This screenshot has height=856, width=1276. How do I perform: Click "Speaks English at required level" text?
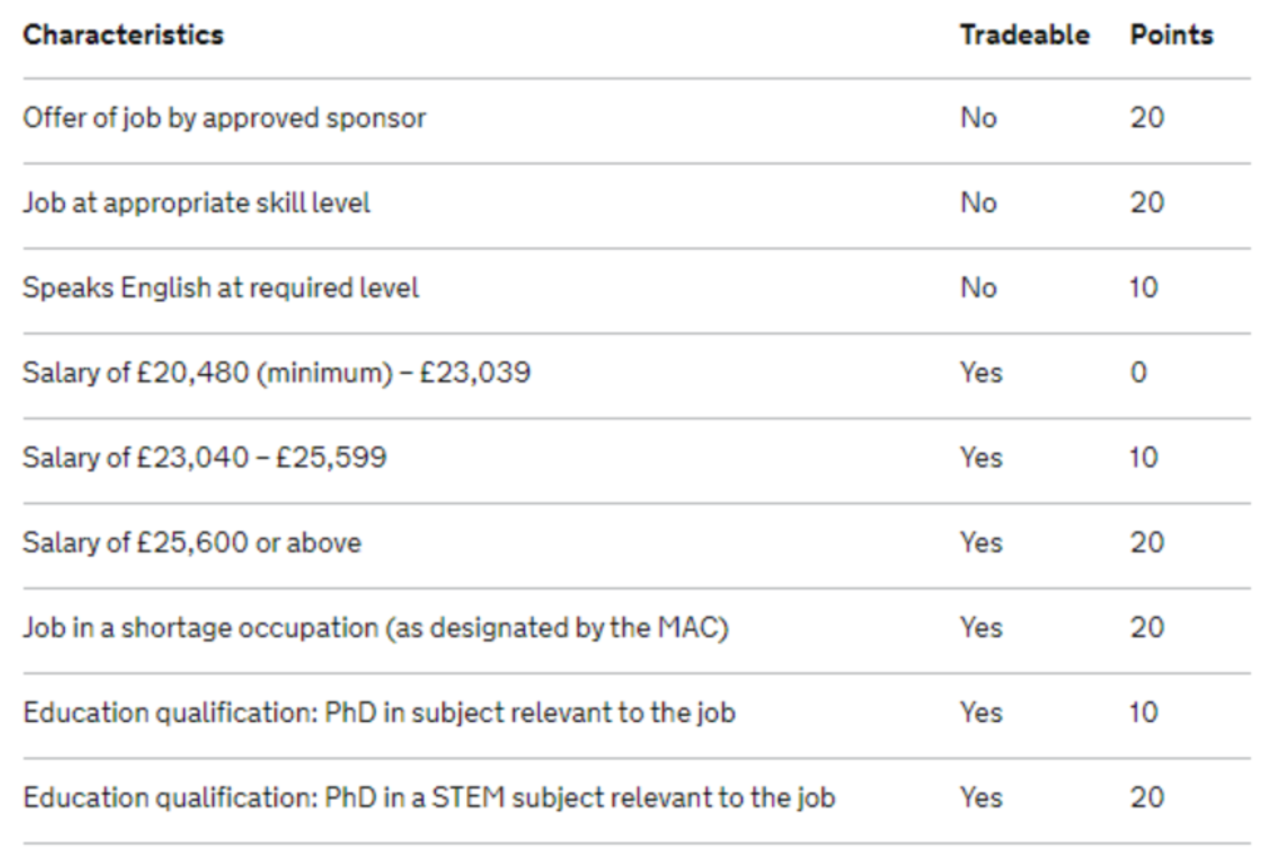221,288
